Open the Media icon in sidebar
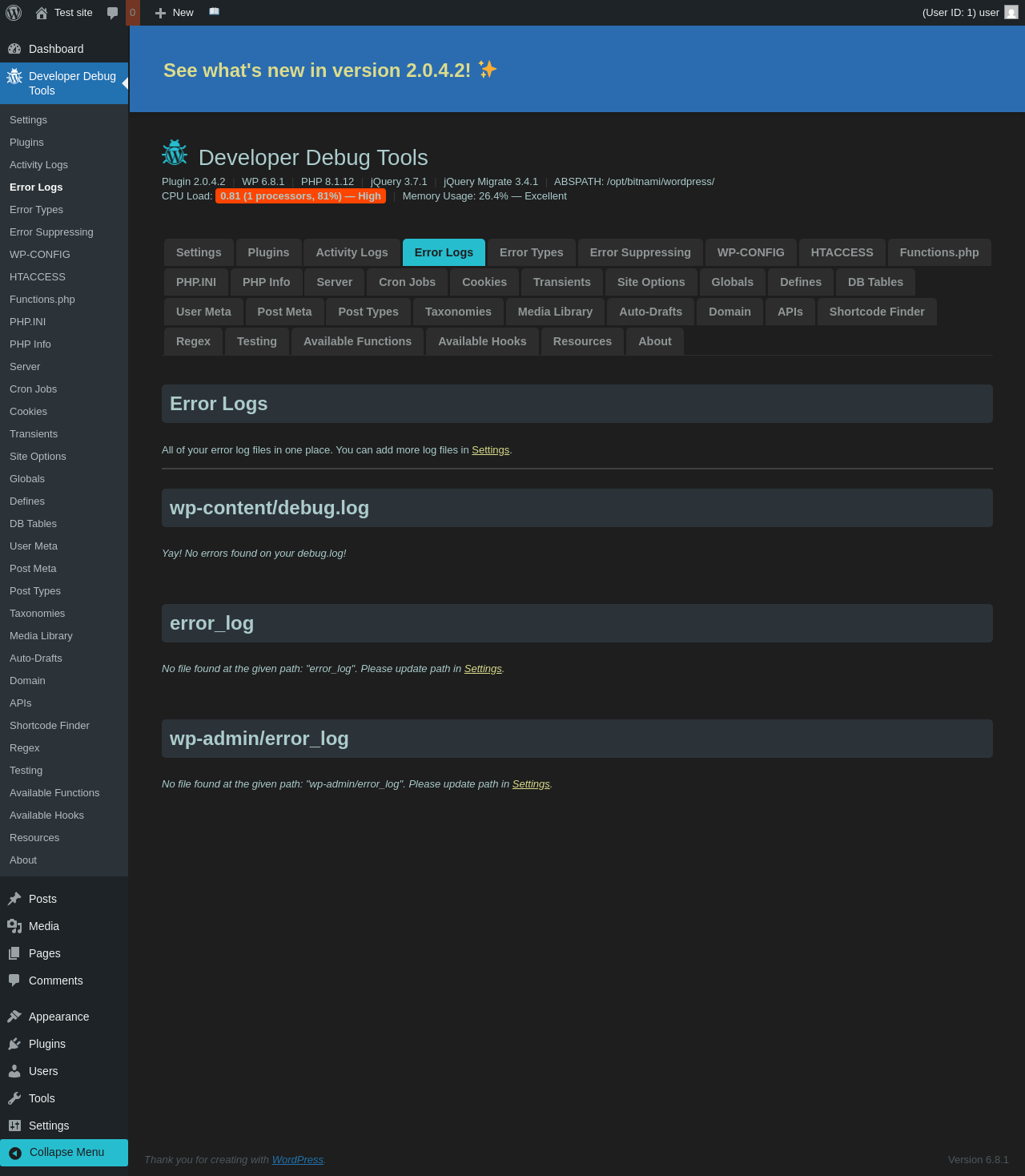 [x=14, y=926]
